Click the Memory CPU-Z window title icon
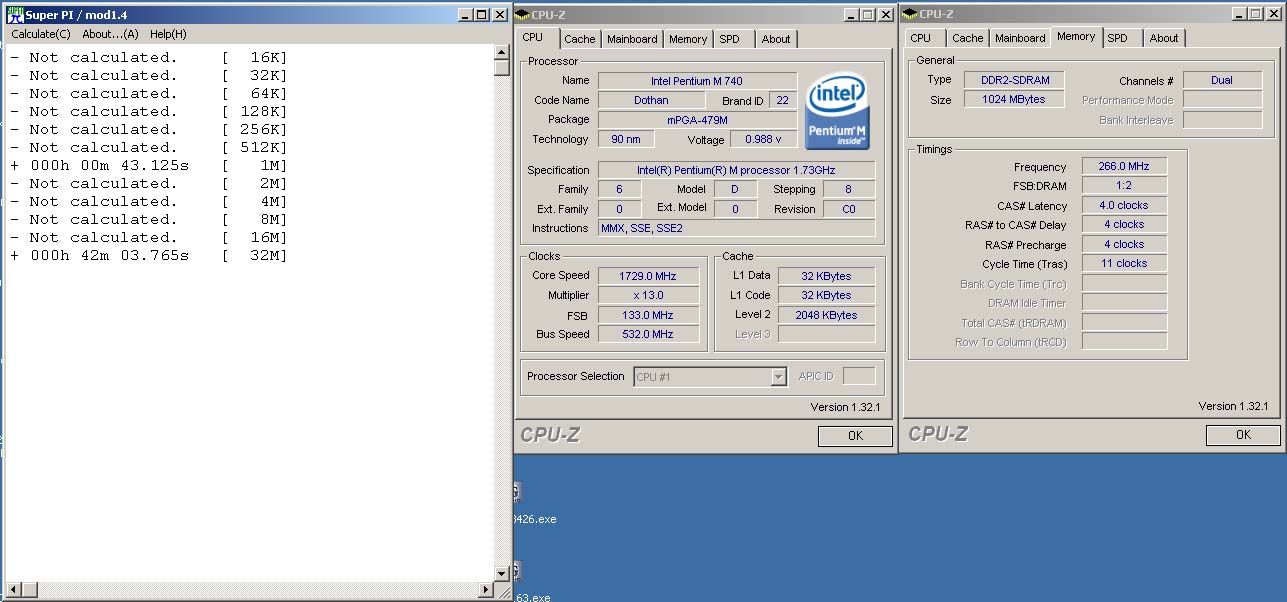This screenshot has height=602, width=1287. click(x=910, y=14)
